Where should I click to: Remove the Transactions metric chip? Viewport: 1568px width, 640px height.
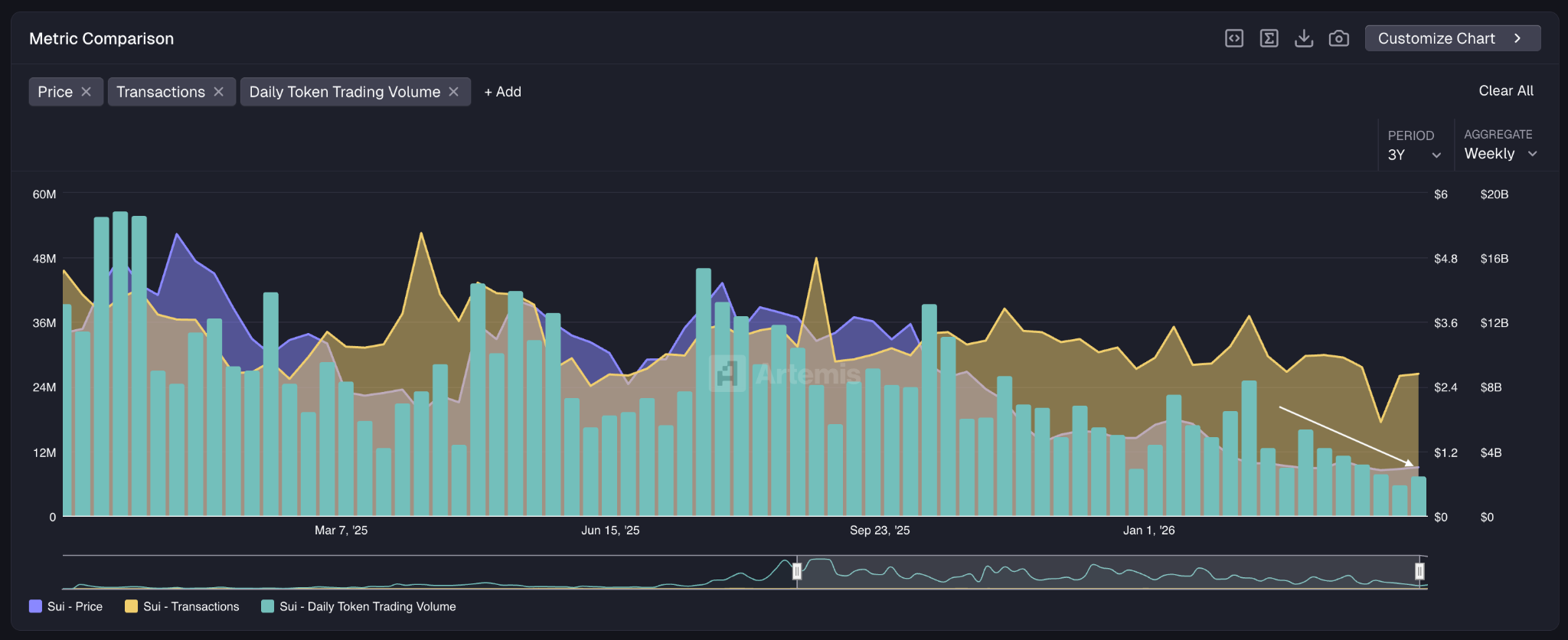coord(219,92)
